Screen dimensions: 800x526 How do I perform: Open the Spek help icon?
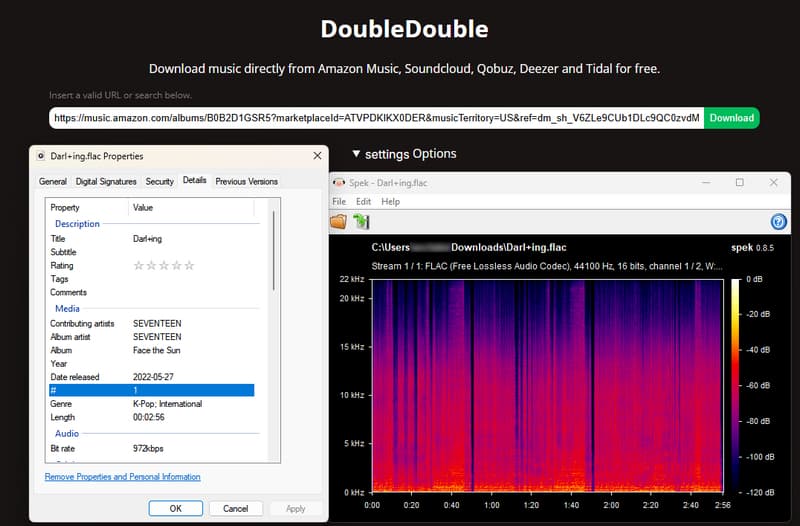click(x=778, y=222)
